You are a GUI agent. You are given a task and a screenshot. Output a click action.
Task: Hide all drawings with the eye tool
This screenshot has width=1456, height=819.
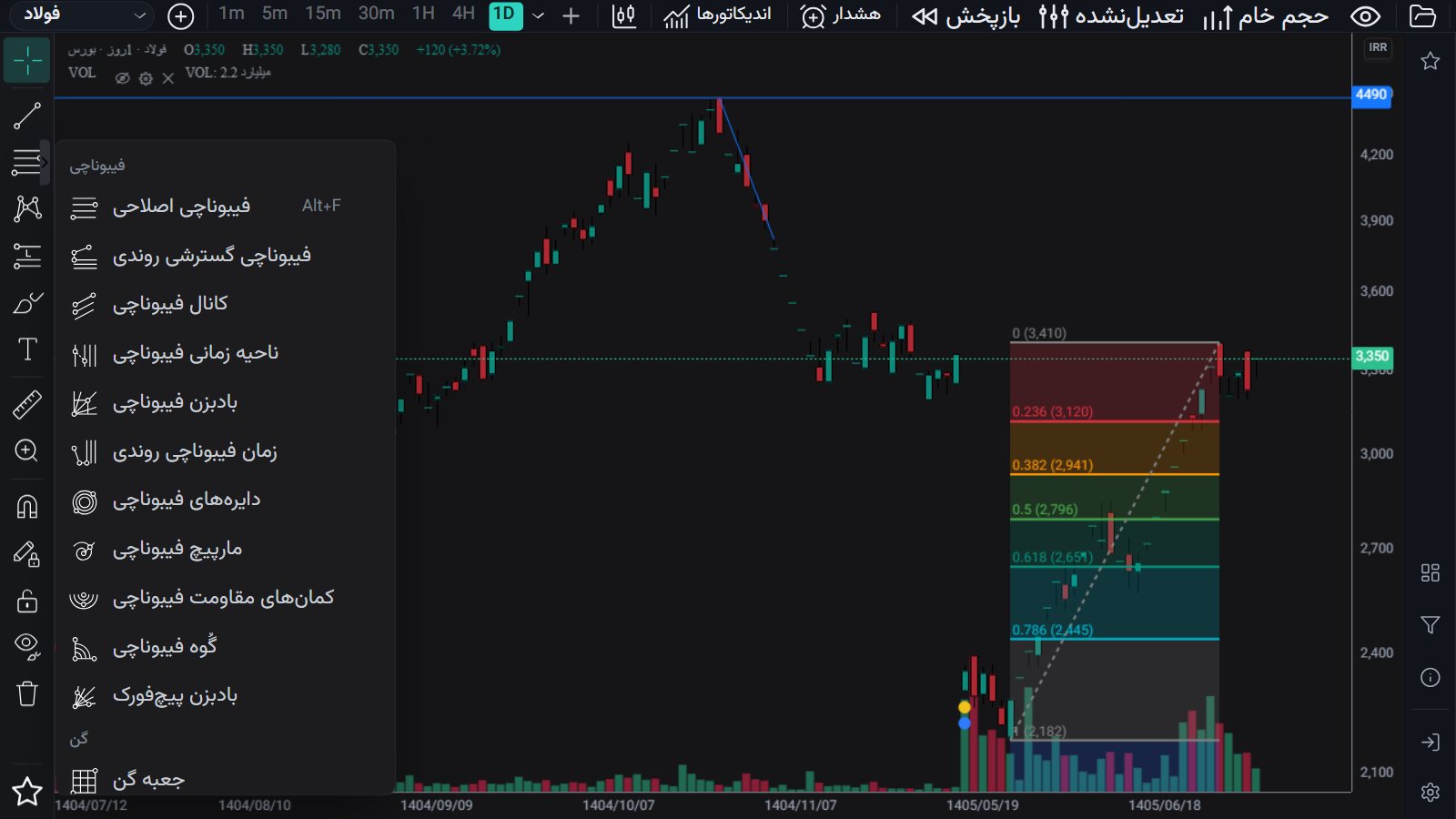[x=27, y=647]
